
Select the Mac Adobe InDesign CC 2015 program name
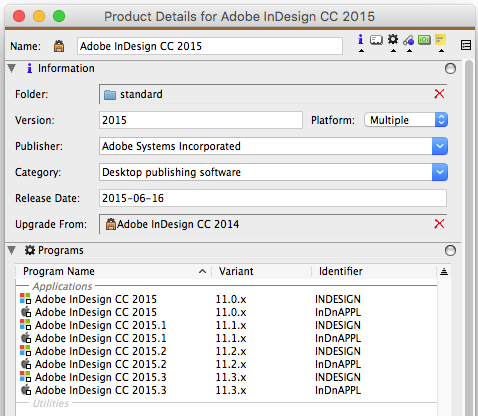point(96,312)
